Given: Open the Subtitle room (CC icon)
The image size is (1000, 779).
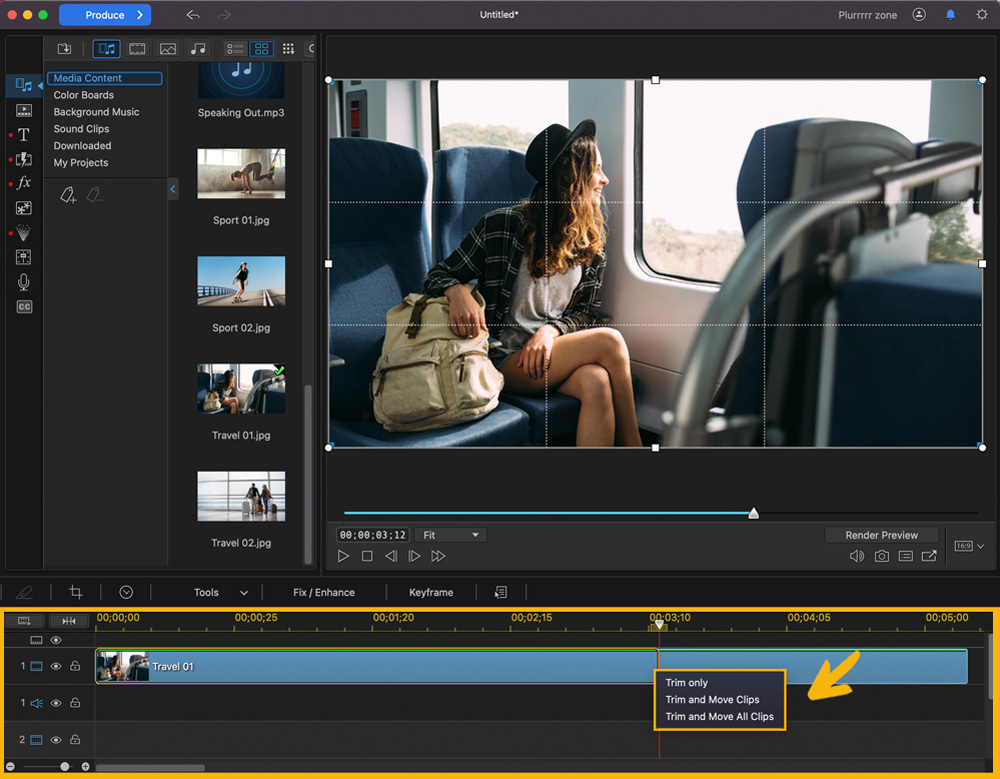Looking at the screenshot, I should pos(24,307).
